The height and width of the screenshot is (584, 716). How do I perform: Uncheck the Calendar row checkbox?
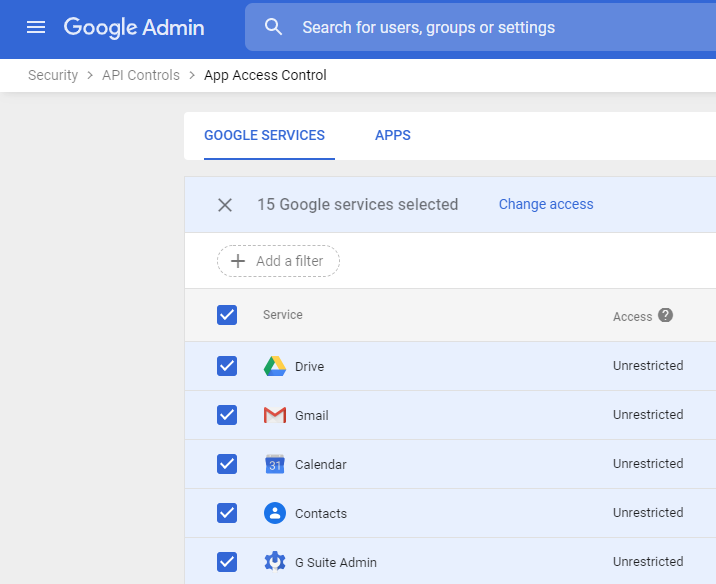227,464
